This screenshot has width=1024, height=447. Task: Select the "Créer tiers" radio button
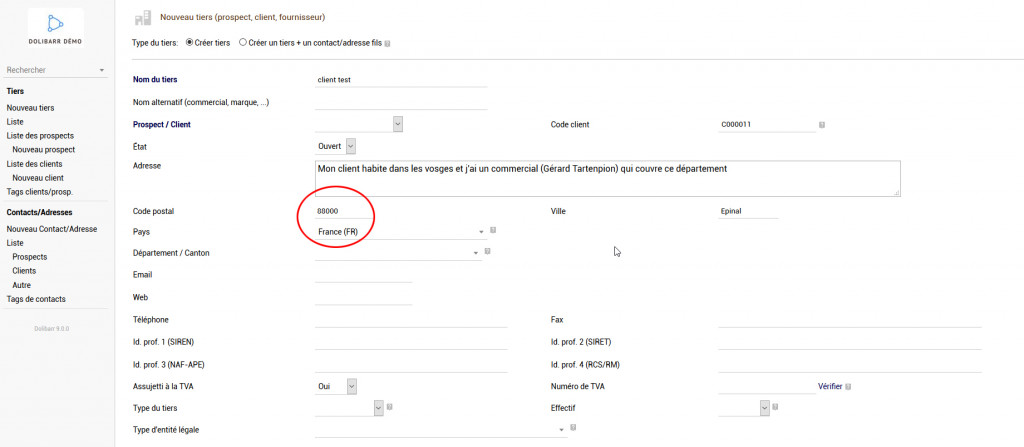190,43
